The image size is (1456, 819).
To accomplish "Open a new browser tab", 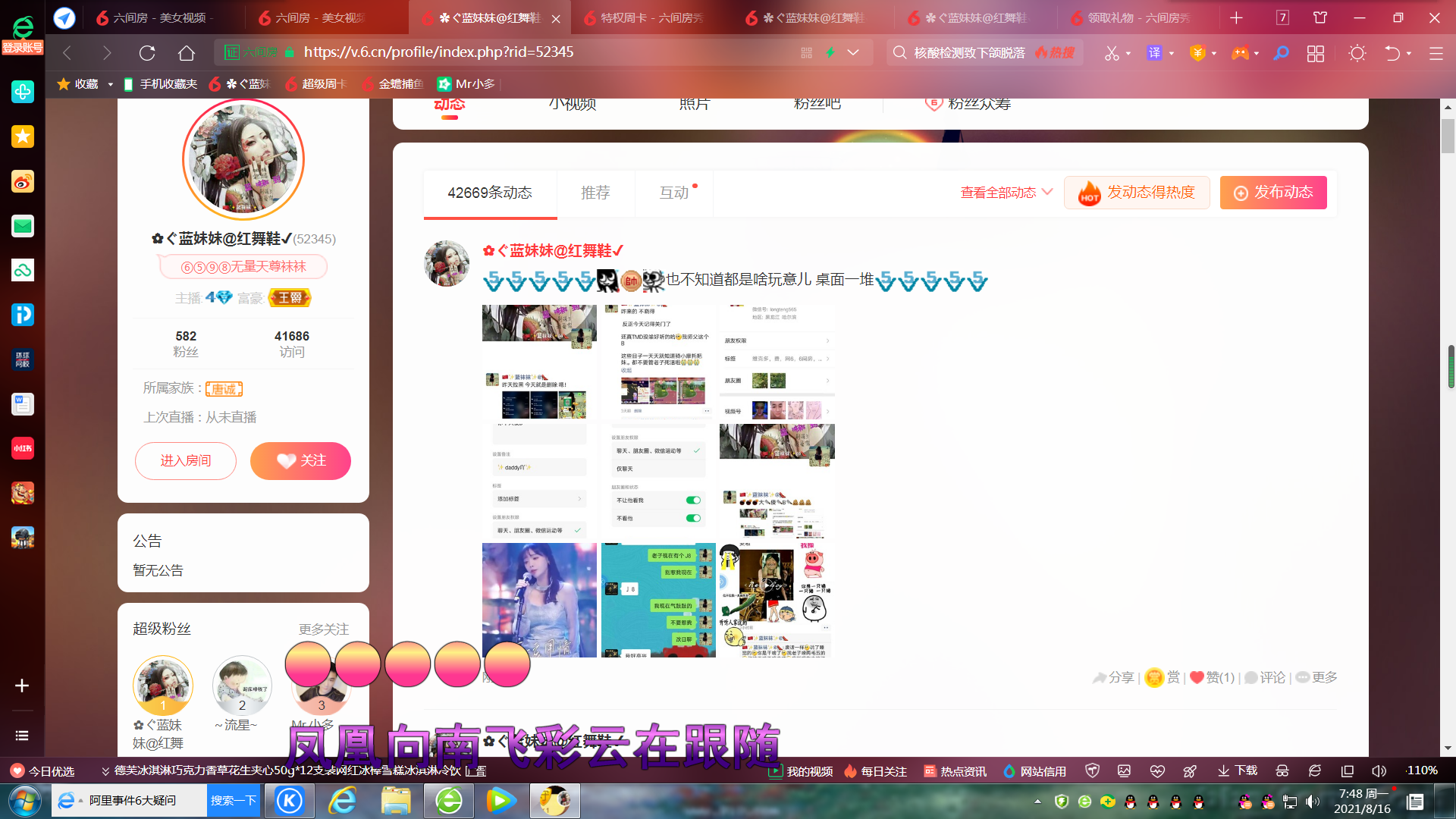I will click(1237, 17).
